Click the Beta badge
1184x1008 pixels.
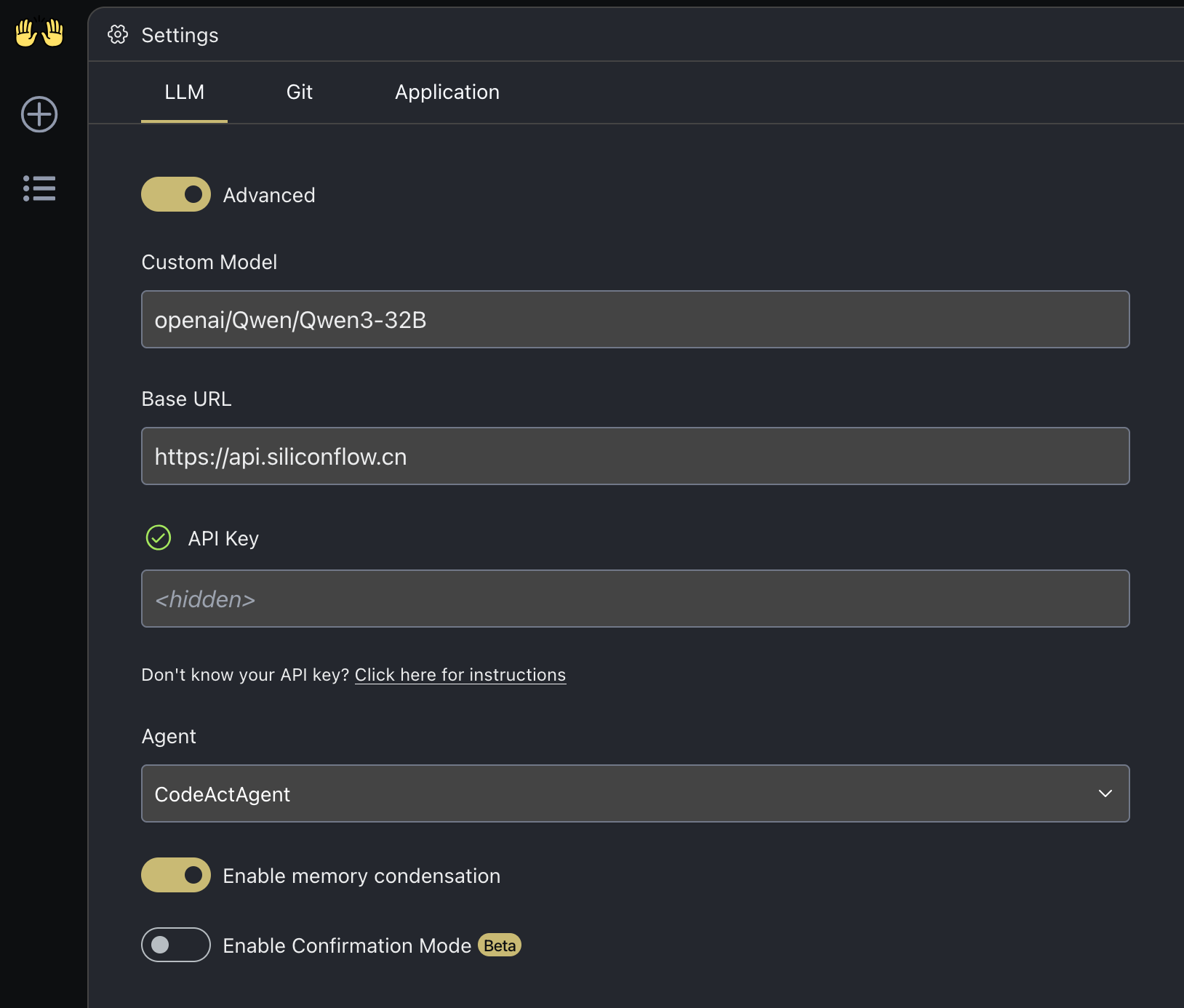[x=500, y=945]
